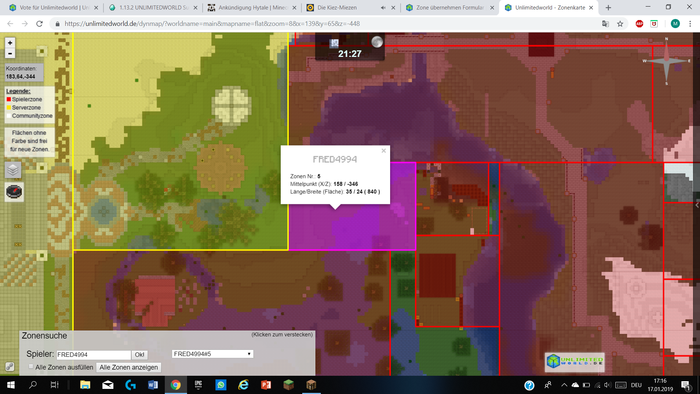Open the Chrome profile avatar M
Viewport: 700px width, 394px height.
pos(675,24)
